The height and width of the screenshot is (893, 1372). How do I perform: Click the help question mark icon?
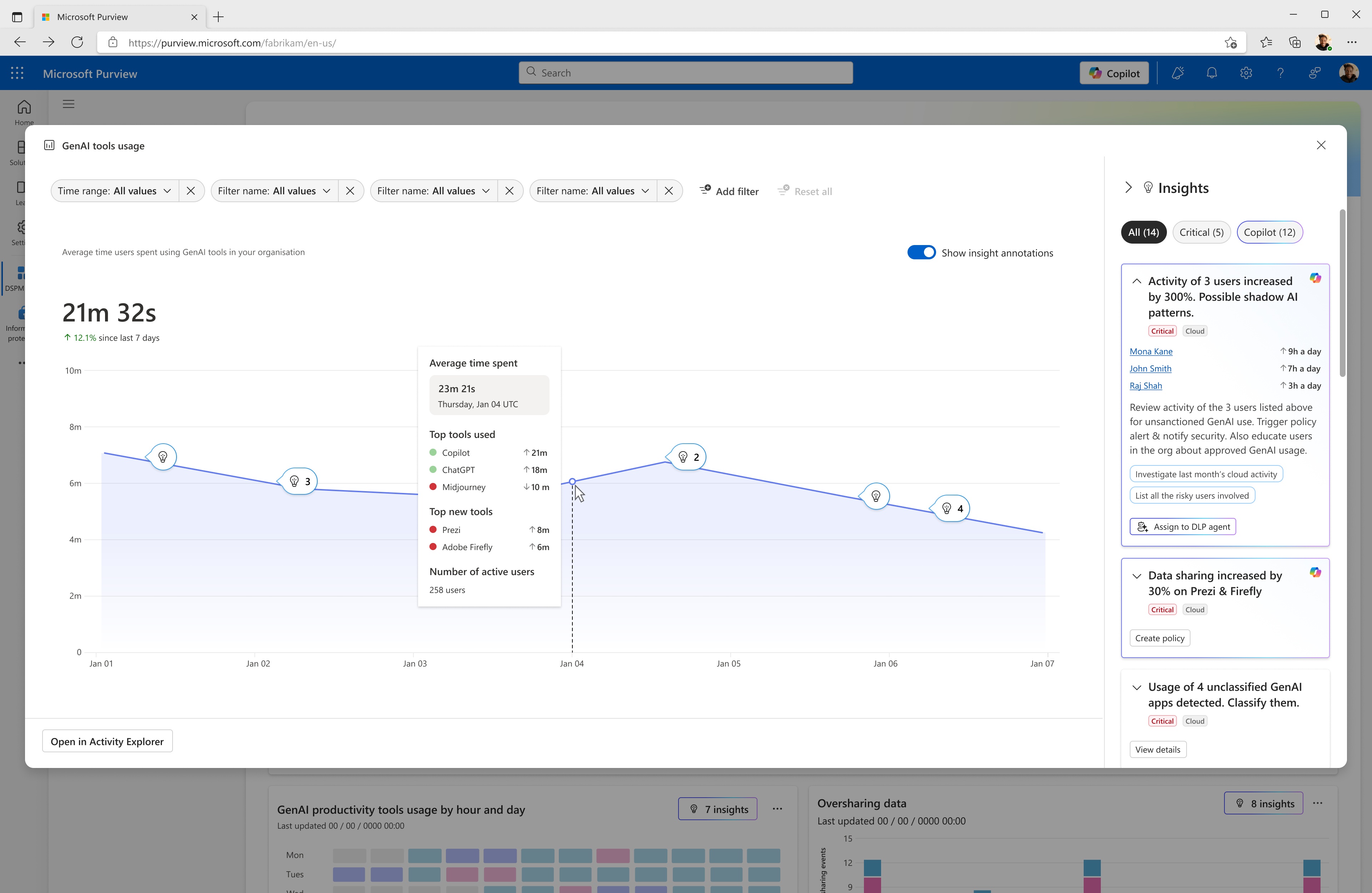[x=1280, y=73]
